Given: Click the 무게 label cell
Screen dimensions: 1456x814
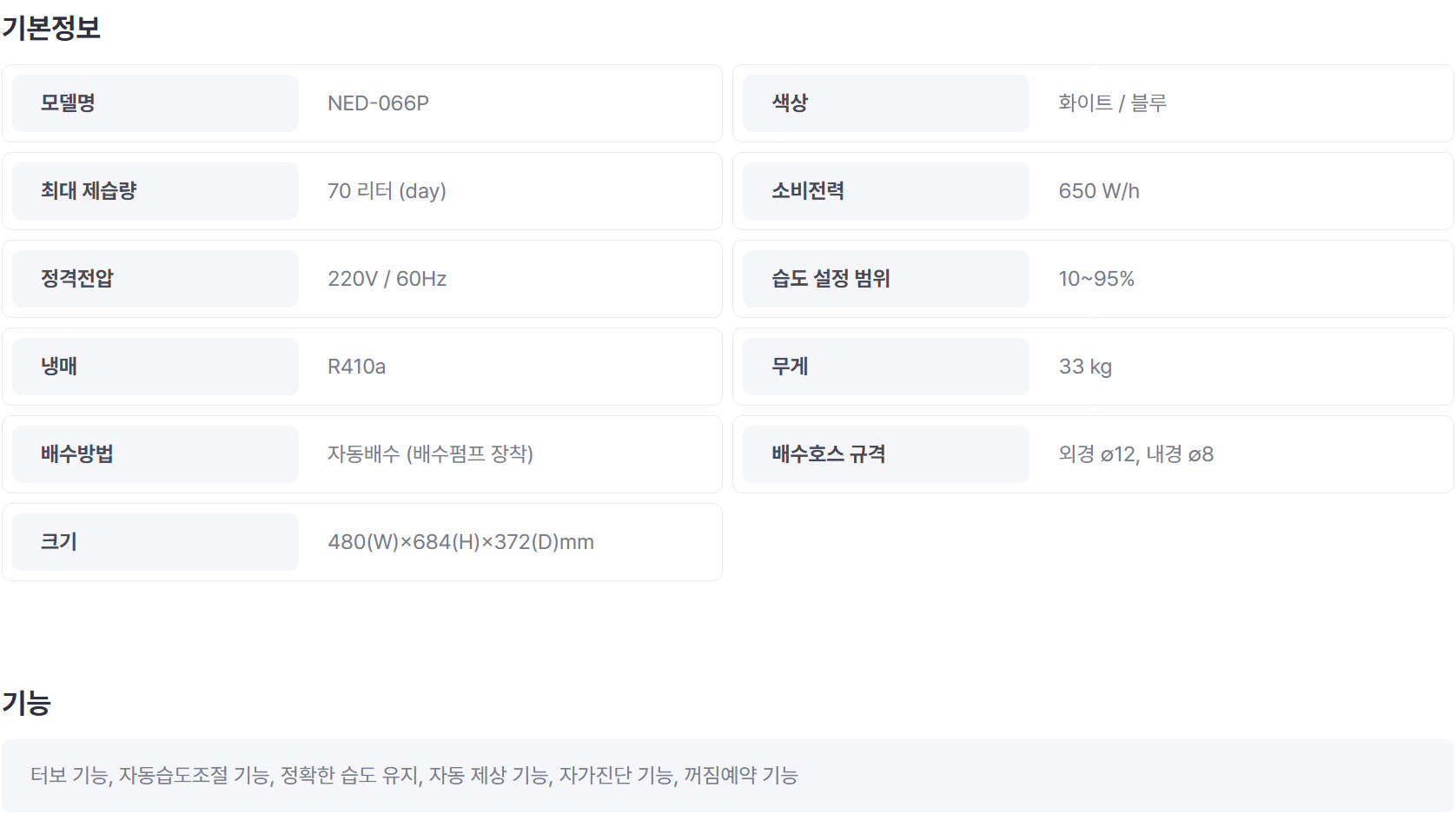Looking at the screenshot, I should point(886,367).
